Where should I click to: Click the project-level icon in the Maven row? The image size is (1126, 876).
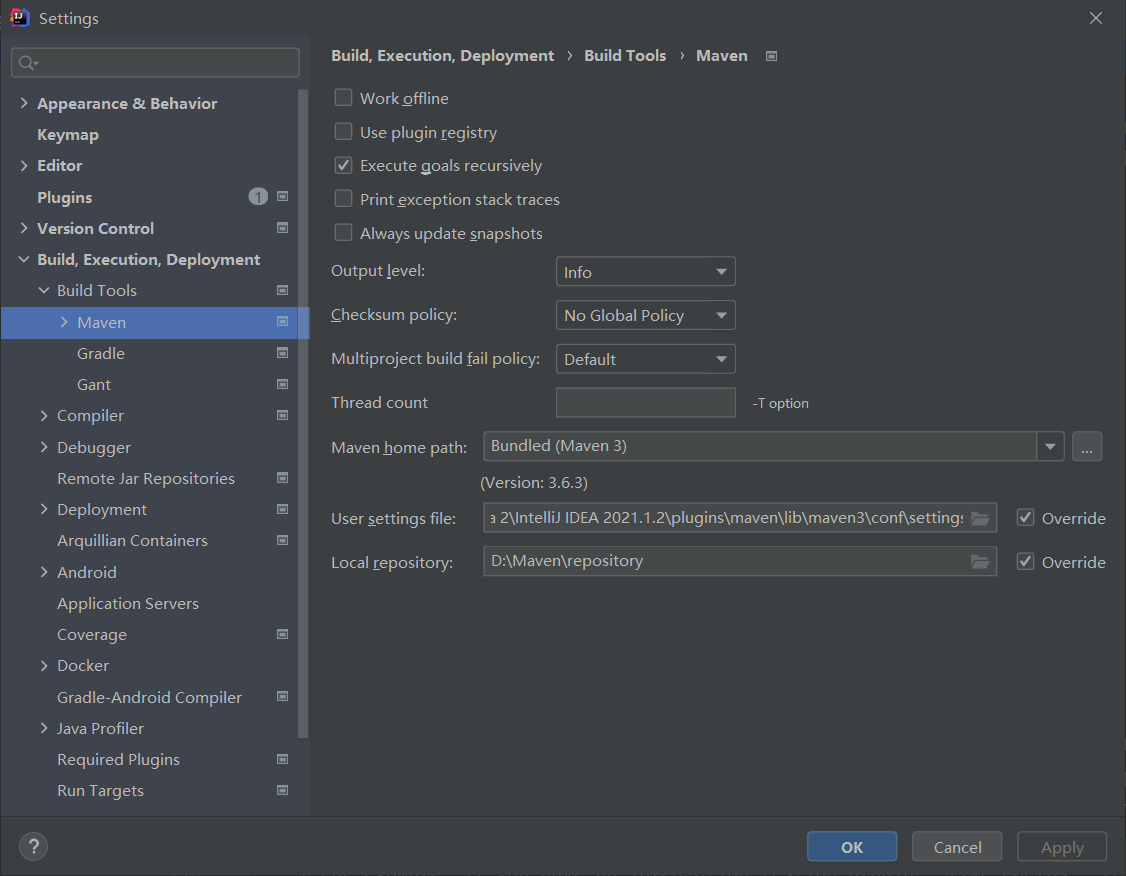pos(282,322)
